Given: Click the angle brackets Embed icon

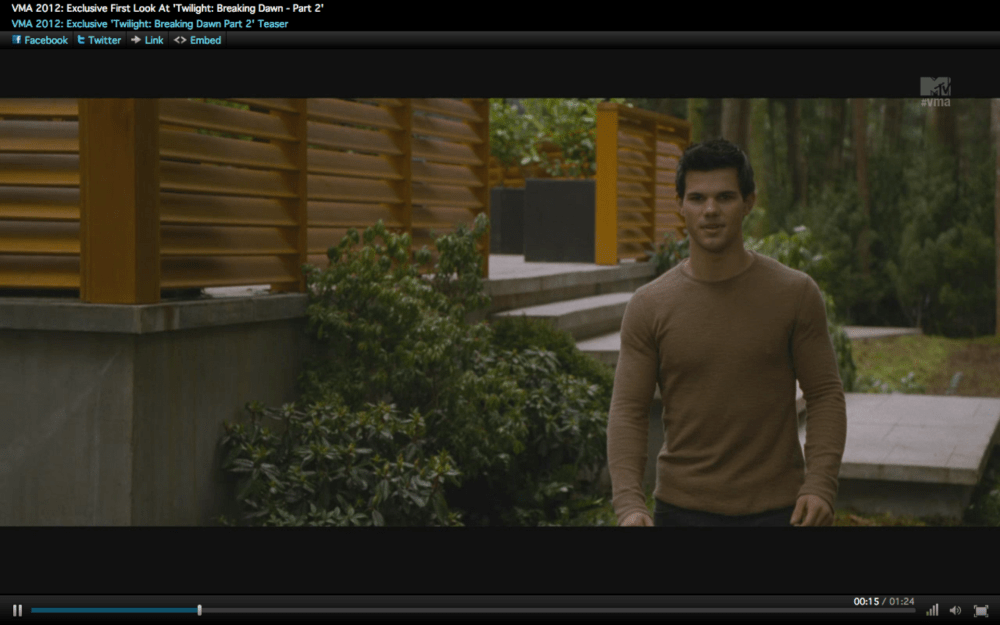Looking at the screenshot, I should click(x=180, y=40).
